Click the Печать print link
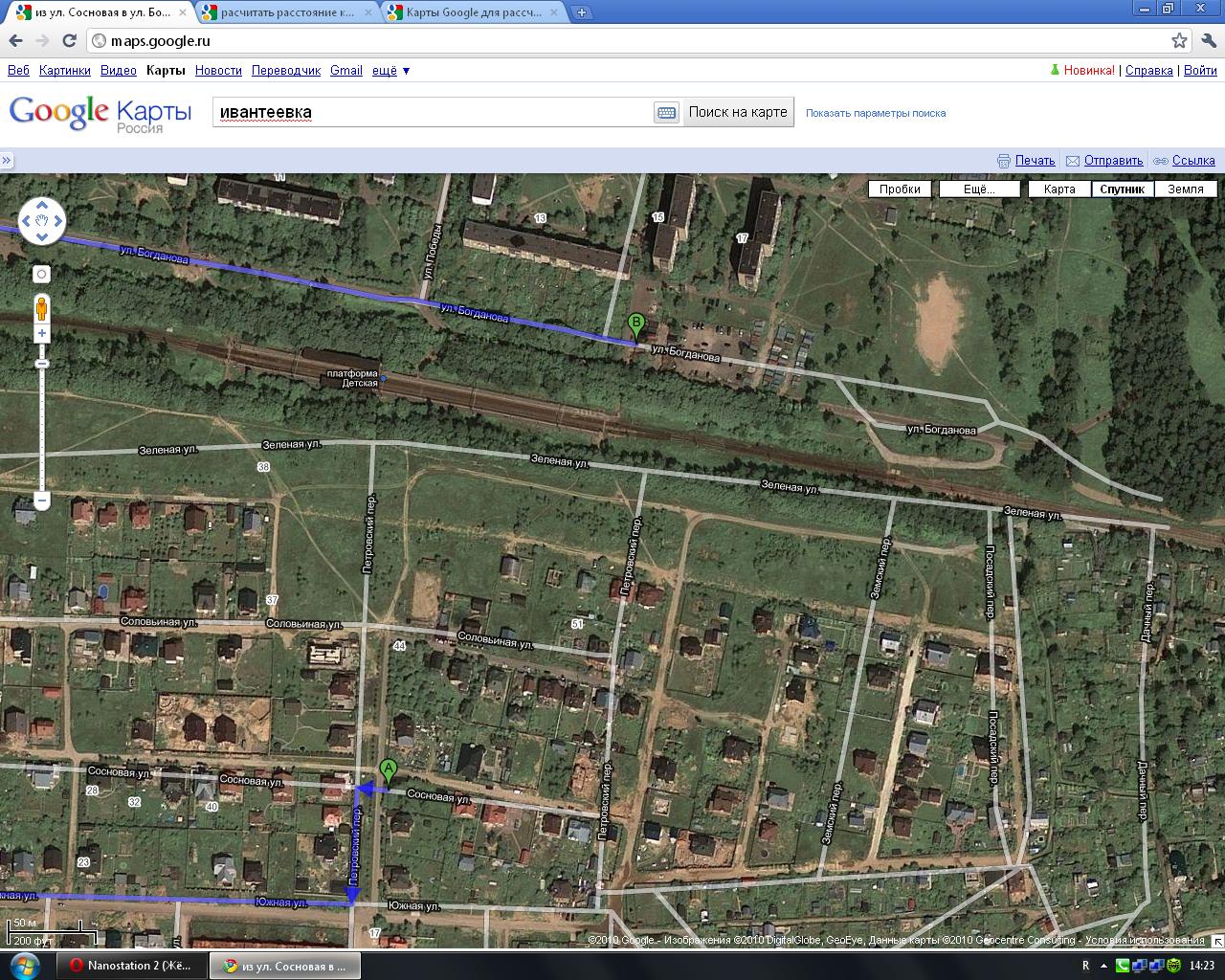The height and width of the screenshot is (980, 1225). click(1035, 161)
